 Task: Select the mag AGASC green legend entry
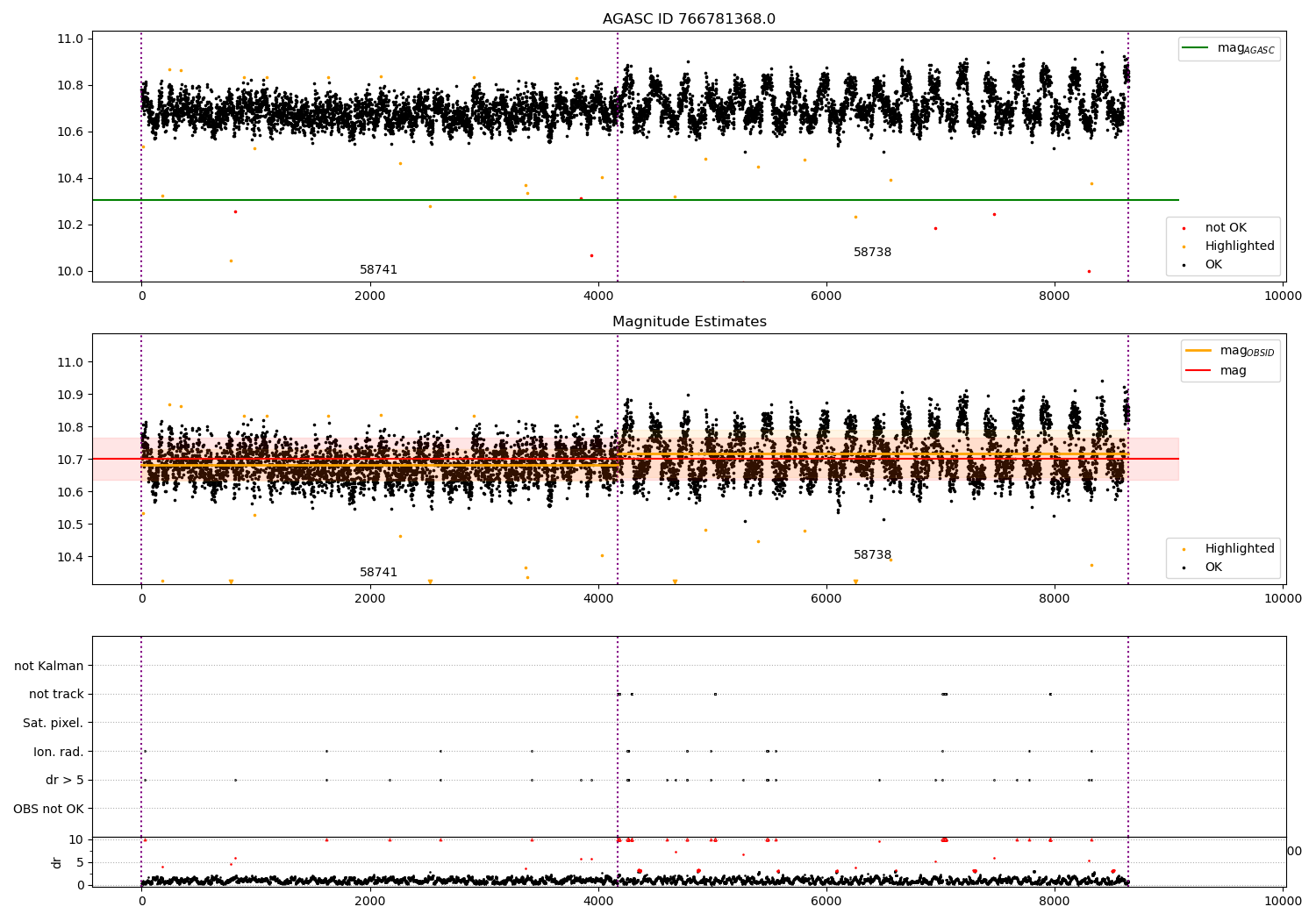tap(1228, 48)
